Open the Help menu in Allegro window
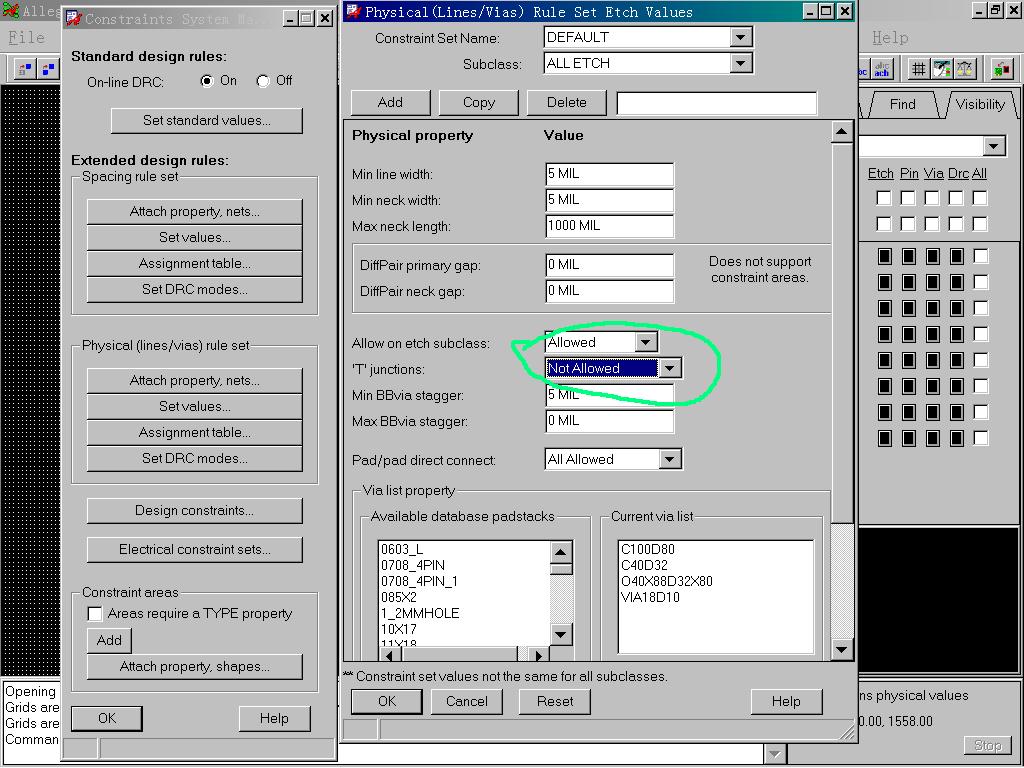The width and height of the screenshot is (1024, 768). point(890,37)
